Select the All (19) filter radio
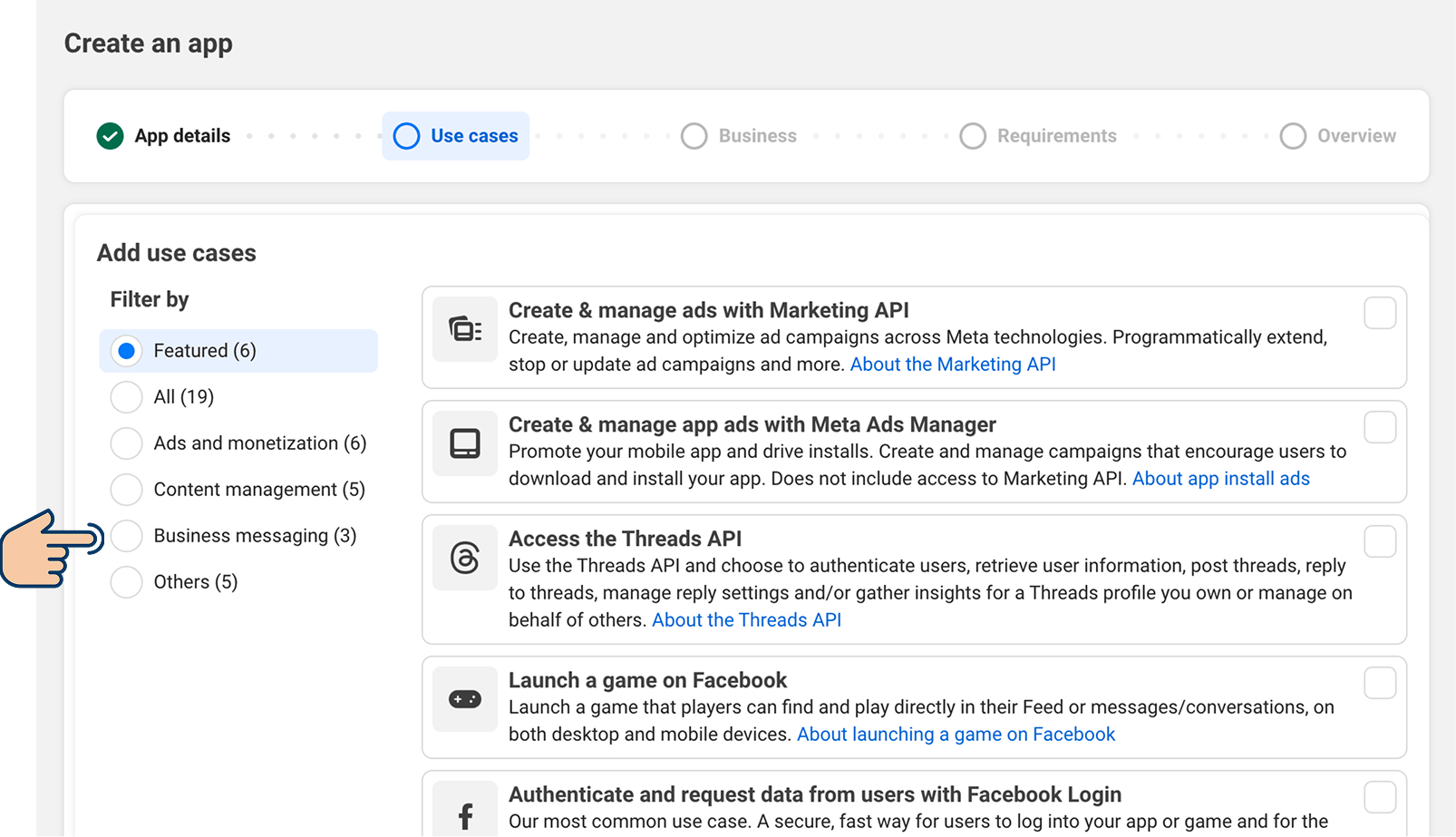 126,397
